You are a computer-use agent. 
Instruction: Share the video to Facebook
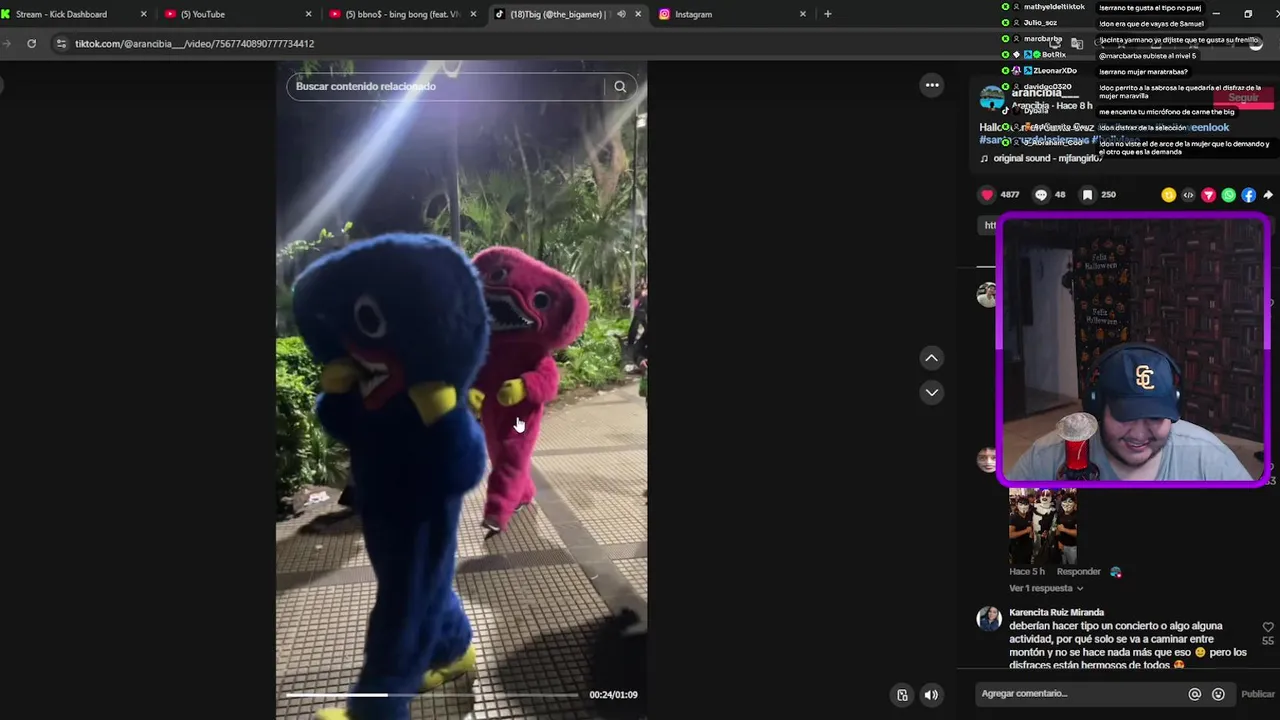click(1248, 195)
